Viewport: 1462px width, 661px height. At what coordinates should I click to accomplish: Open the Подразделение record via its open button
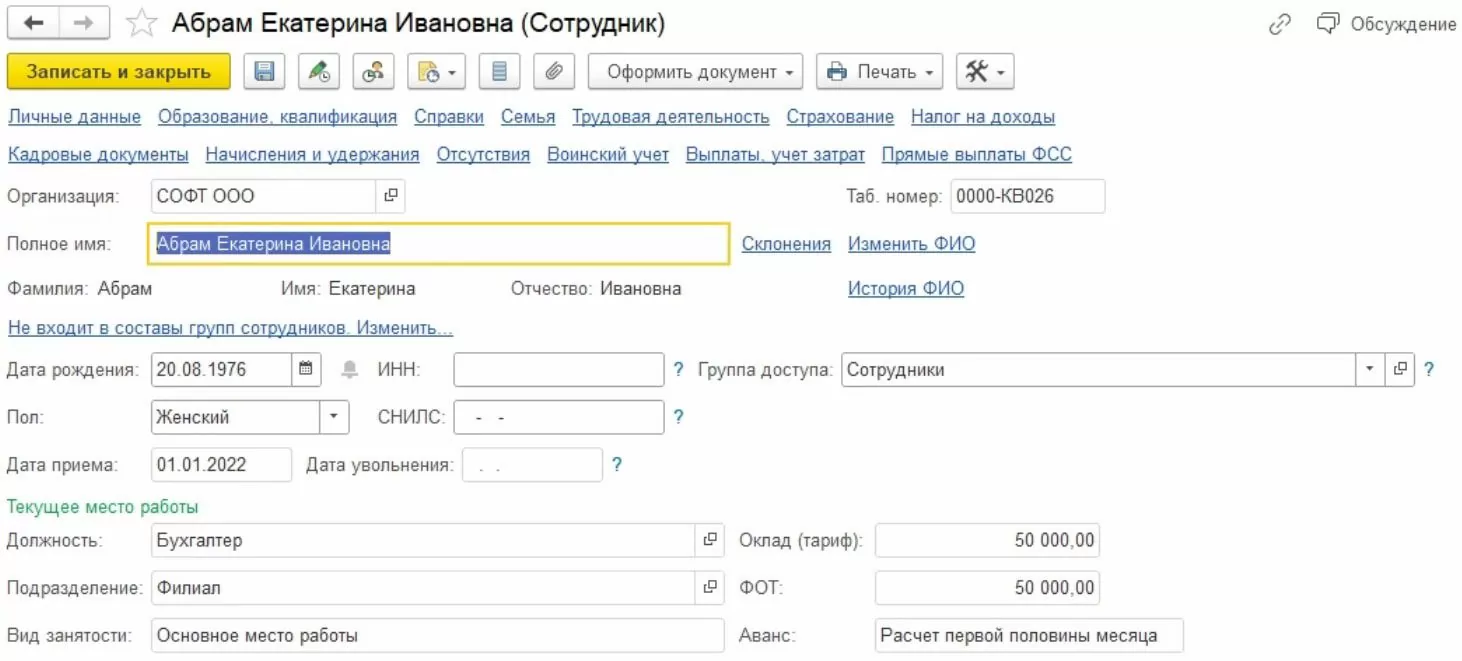click(x=710, y=588)
